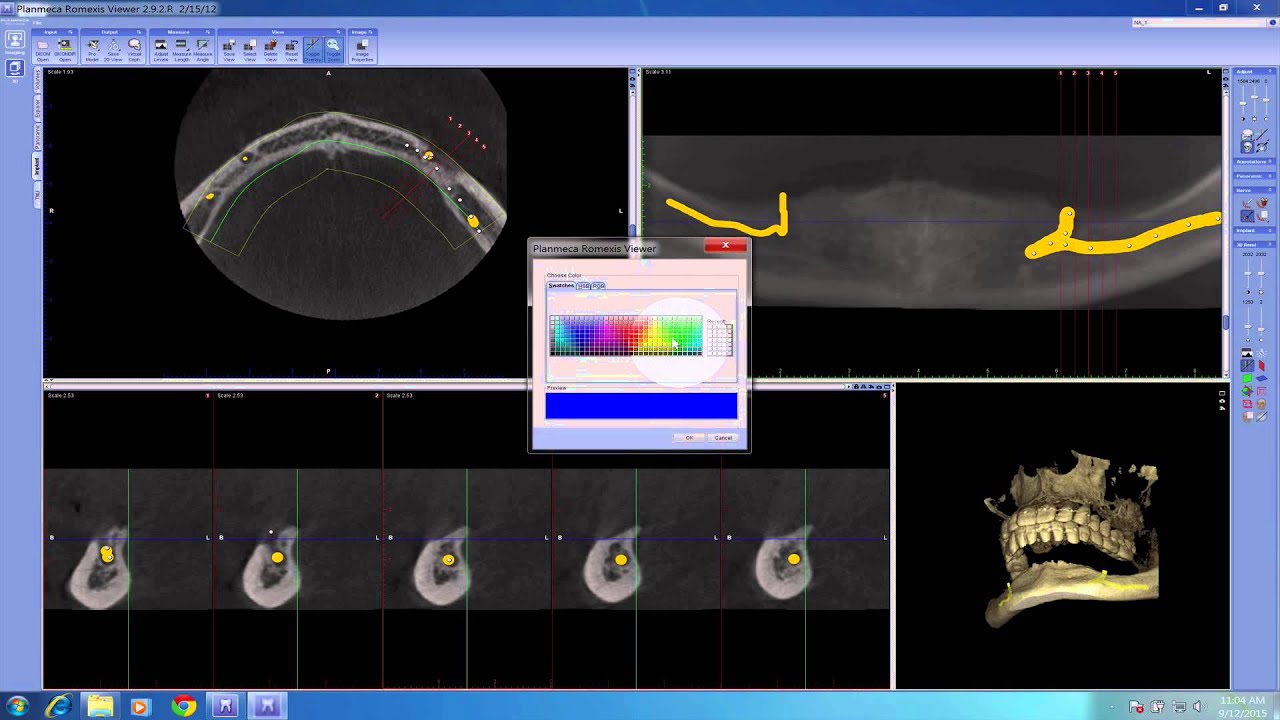Open Google Chrome from the taskbar

pyautogui.click(x=183, y=706)
